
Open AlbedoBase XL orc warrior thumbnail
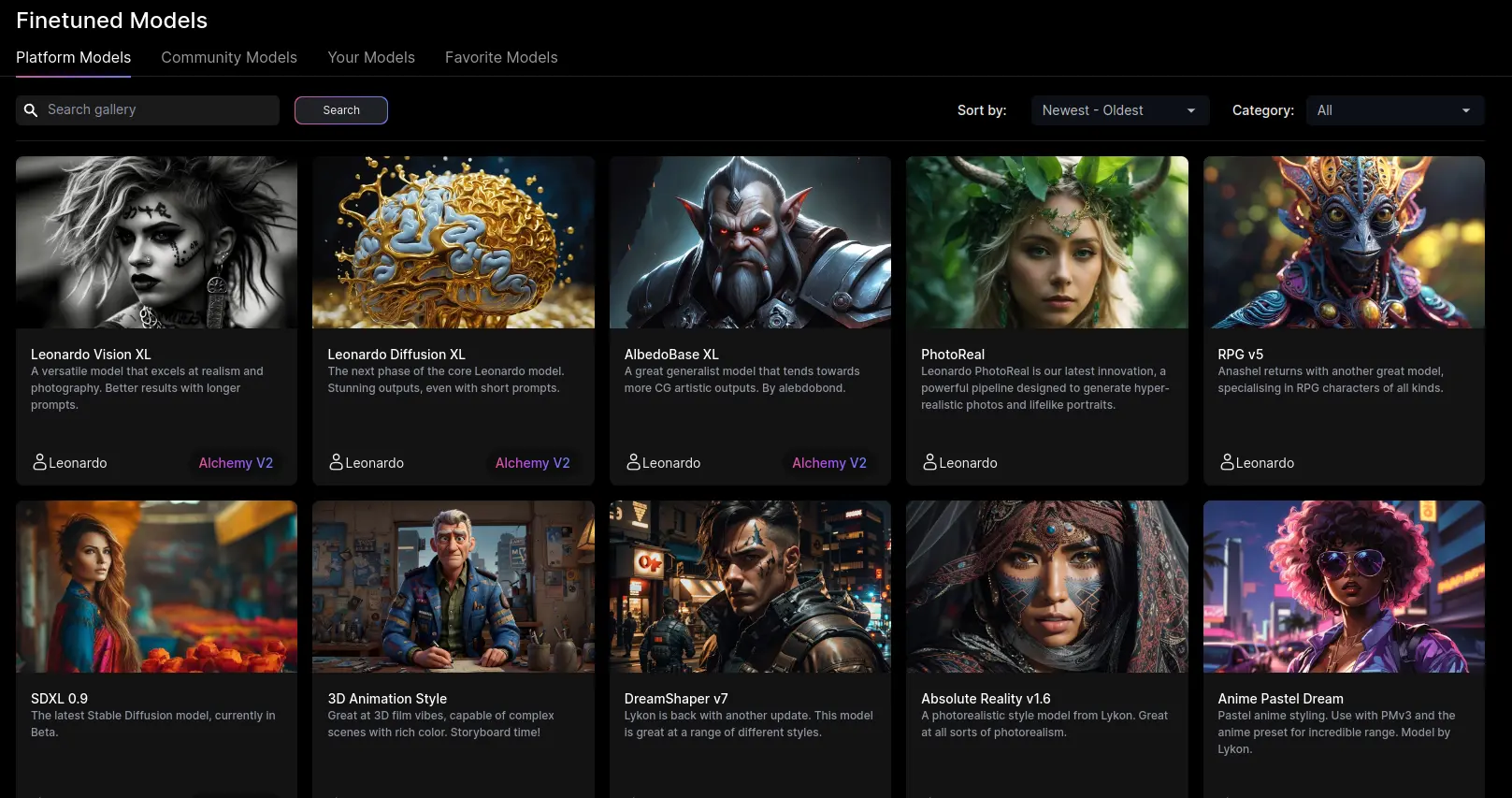point(750,242)
